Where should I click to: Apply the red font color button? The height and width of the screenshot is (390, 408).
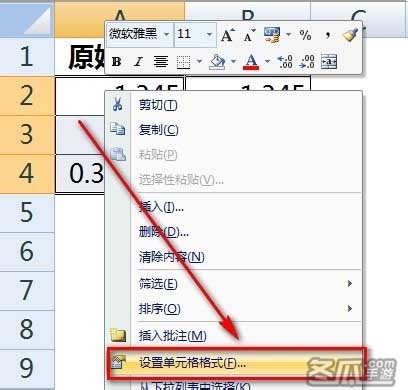pos(251,62)
